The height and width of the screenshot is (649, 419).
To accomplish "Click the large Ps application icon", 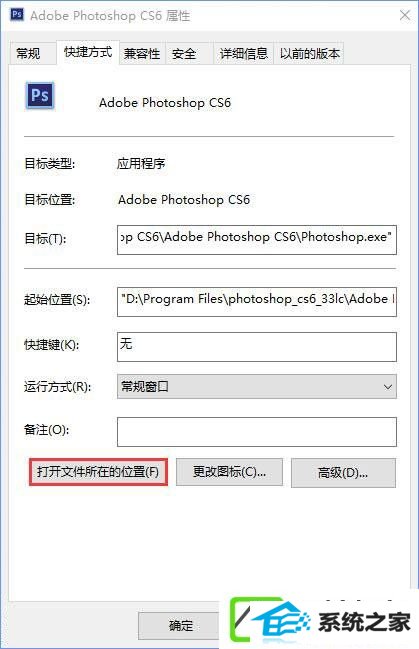I will [x=40, y=96].
